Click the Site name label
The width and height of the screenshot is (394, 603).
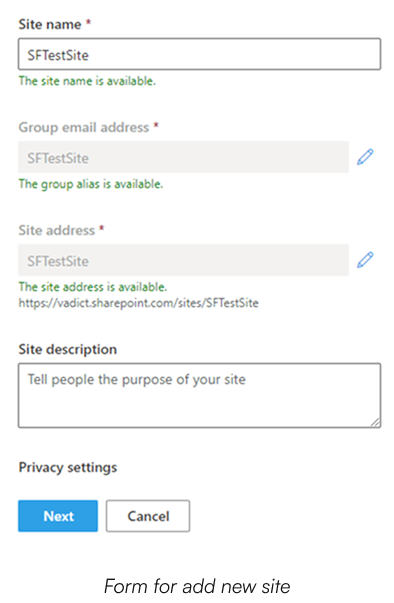point(50,25)
